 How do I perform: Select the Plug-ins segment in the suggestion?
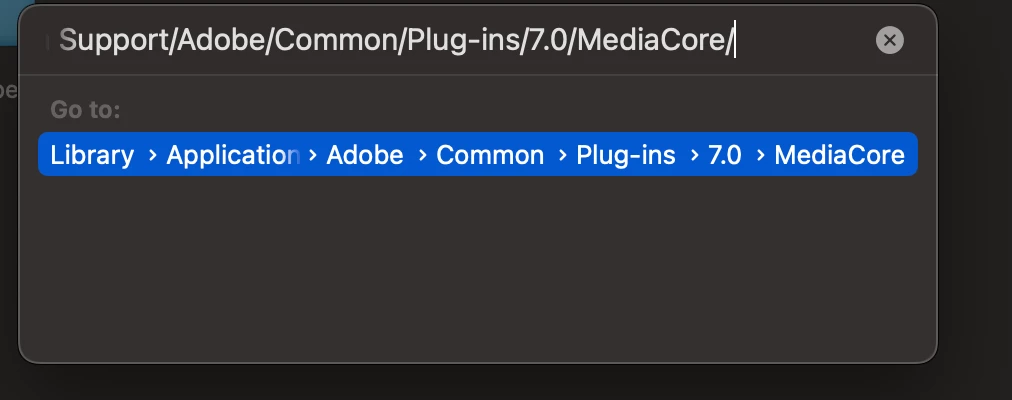[625, 155]
